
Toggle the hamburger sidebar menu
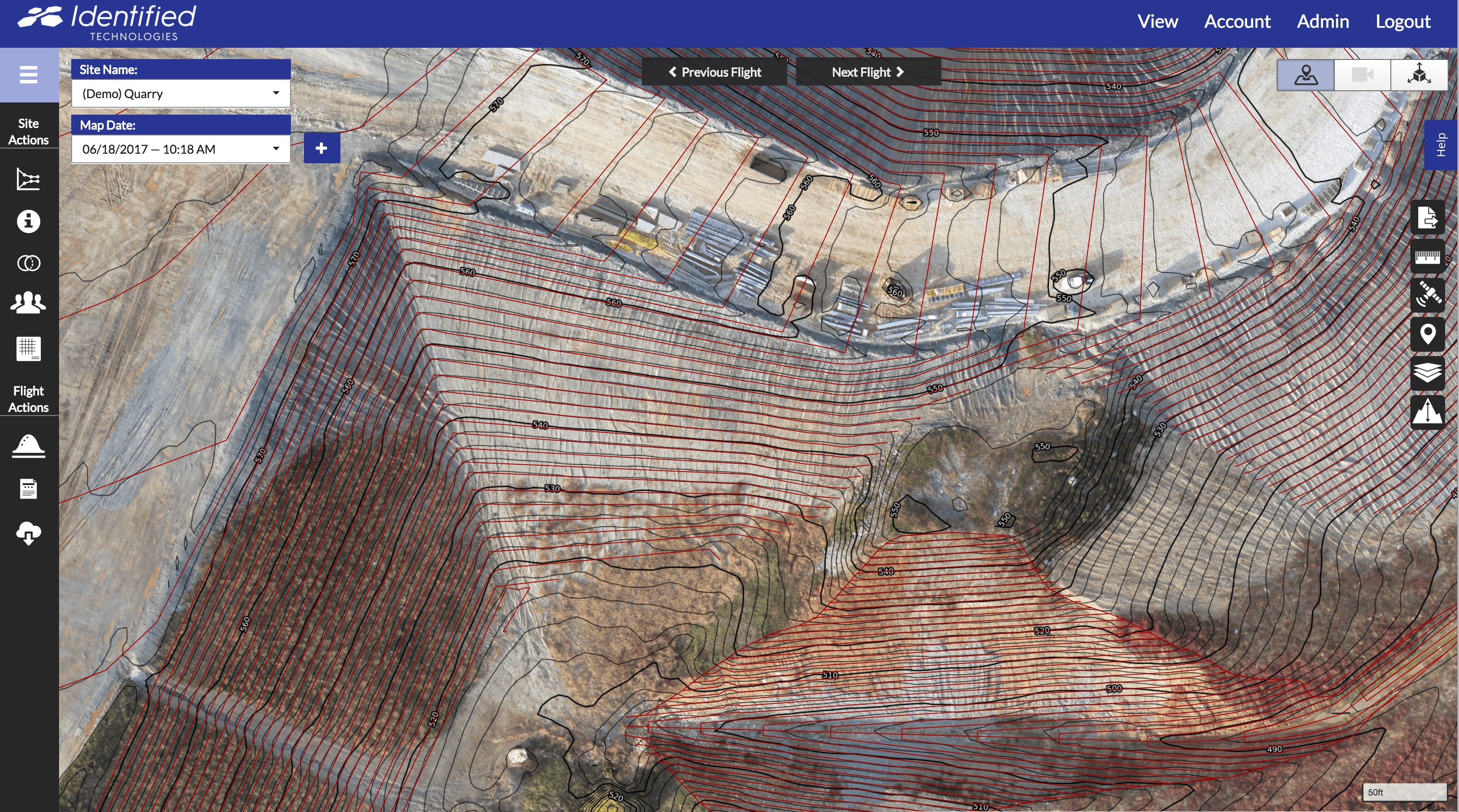coord(28,74)
